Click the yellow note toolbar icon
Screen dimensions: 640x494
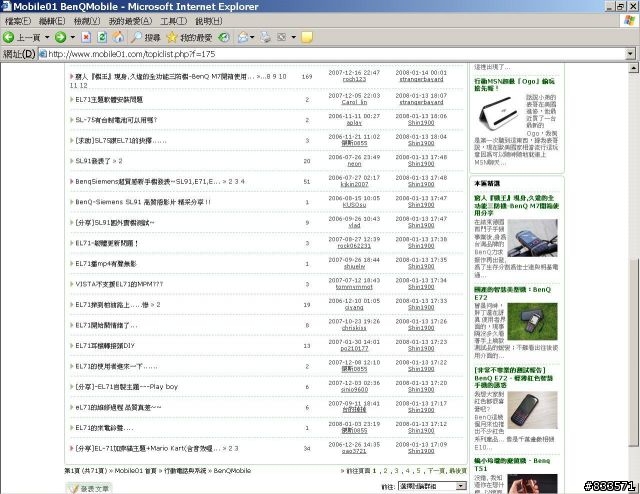[x=307, y=38]
